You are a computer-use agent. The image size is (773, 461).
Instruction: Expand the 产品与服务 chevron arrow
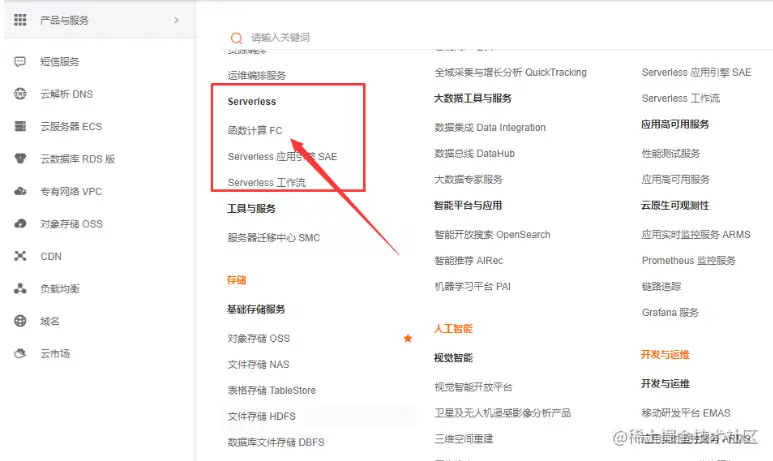tap(176, 20)
